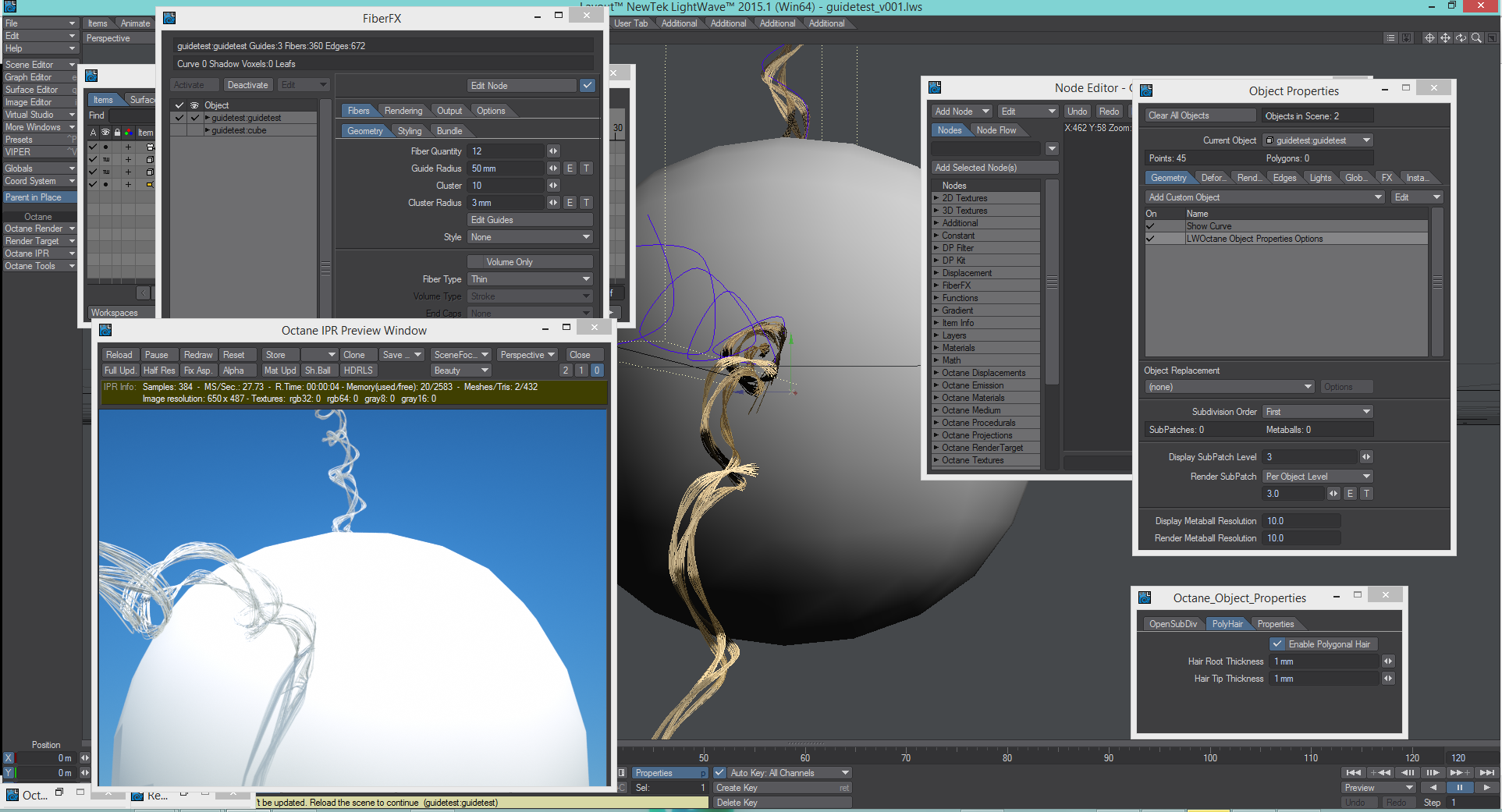Open the Style dropdown in FiberFX

[x=530, y=237]
